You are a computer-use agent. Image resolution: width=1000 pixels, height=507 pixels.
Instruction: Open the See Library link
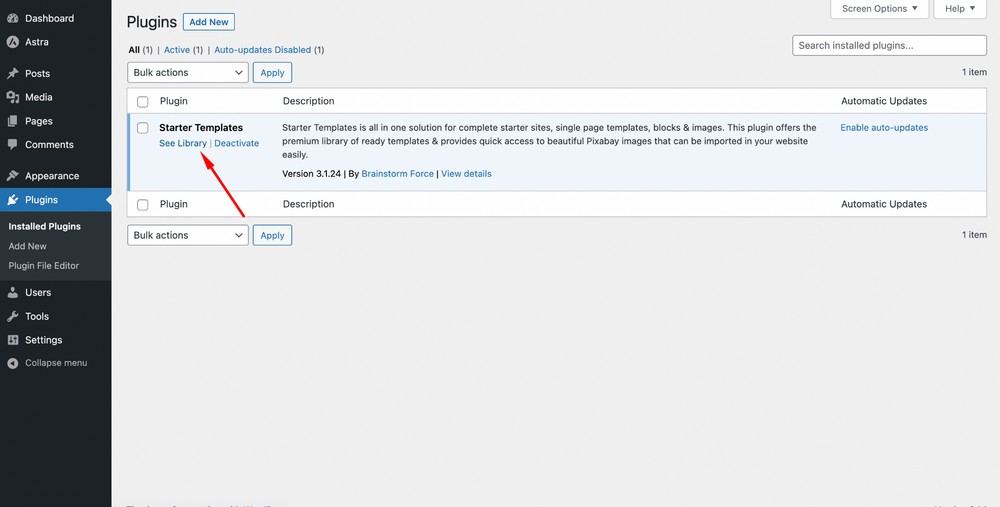click(x=183, y=143)
